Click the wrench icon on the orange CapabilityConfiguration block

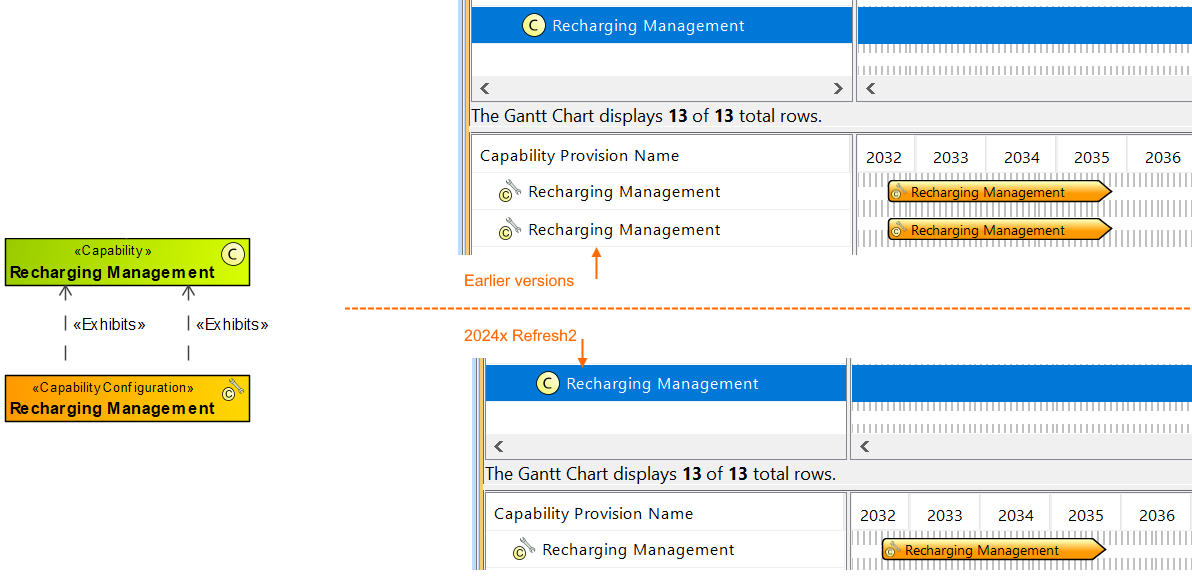234,389
